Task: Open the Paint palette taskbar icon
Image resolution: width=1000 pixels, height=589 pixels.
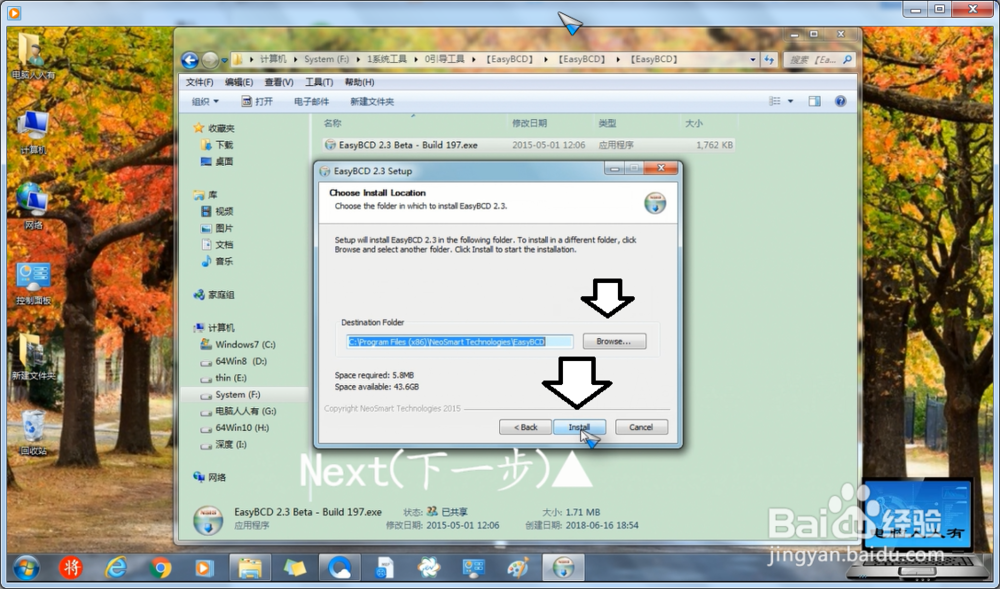Action: click(518, 567)
